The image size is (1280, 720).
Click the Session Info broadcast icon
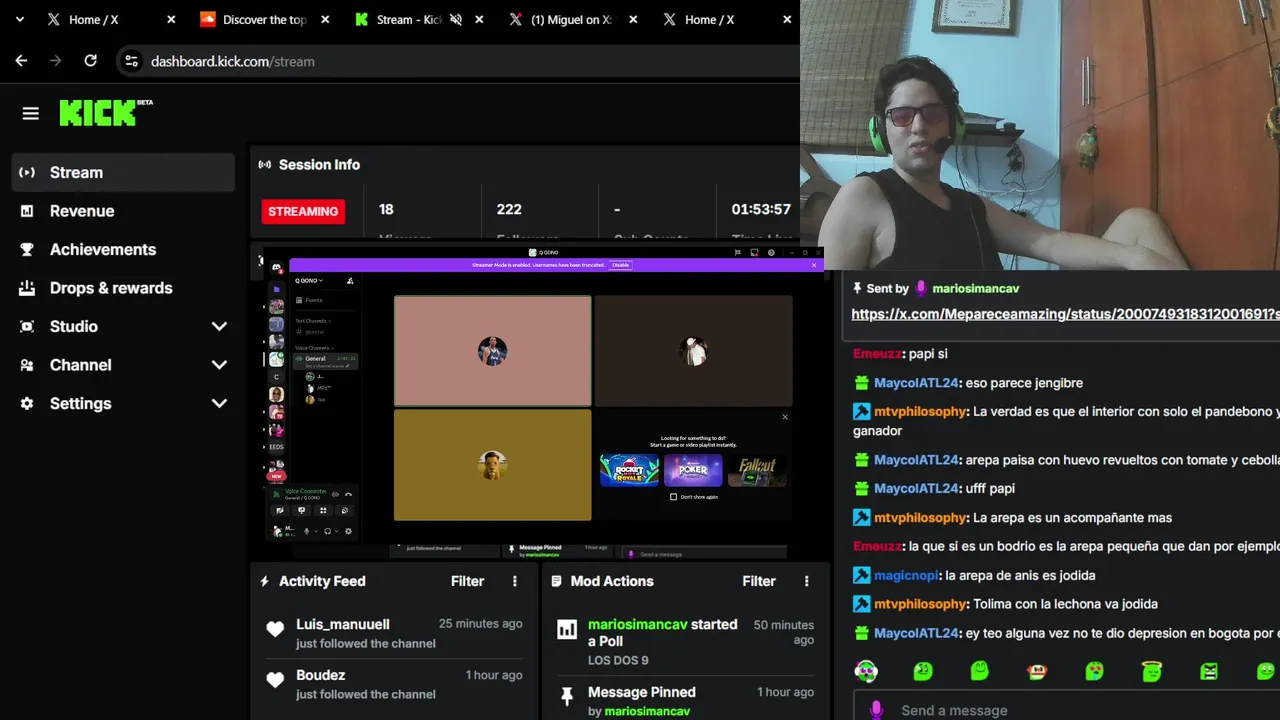pos(265,164)
